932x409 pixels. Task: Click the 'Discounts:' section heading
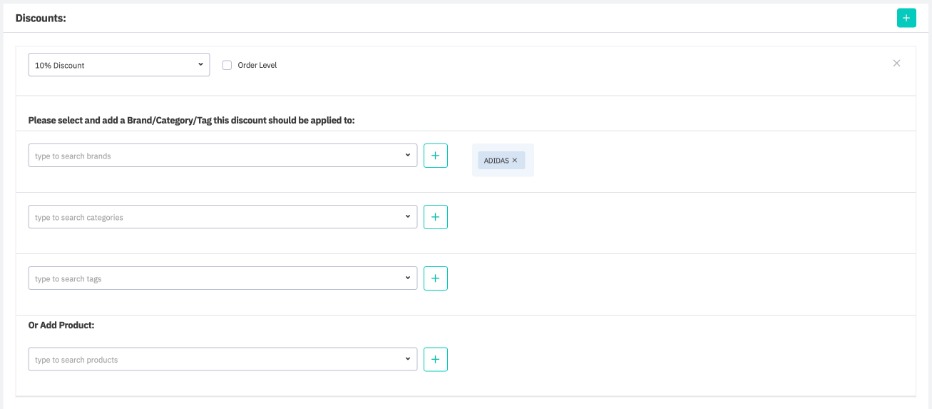point(40,18)
